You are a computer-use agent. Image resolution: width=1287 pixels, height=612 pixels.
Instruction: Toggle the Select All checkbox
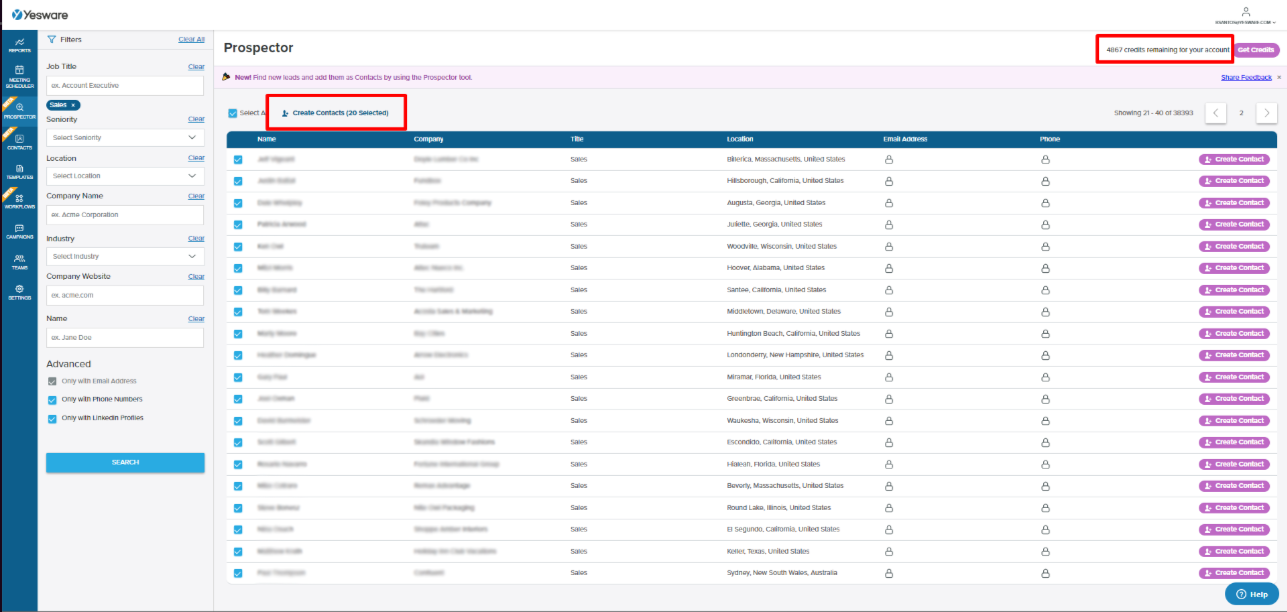(x=233, y=113)
